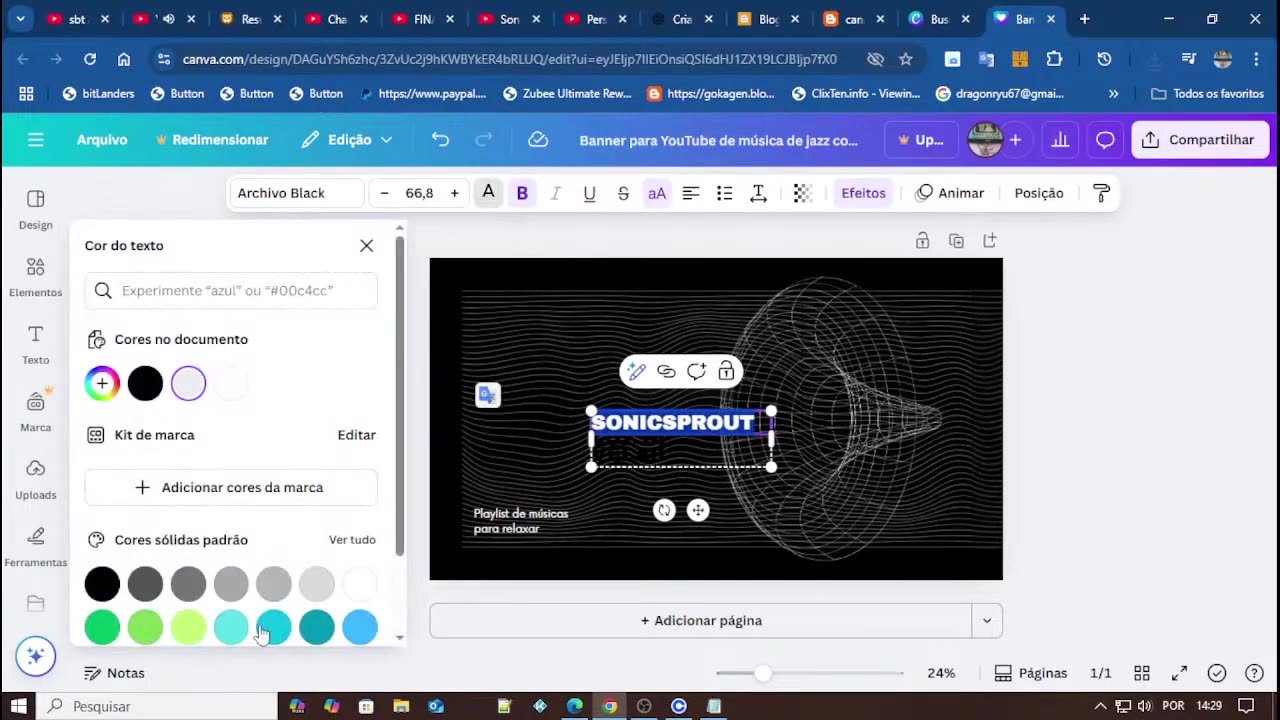Toggle underline formatting

[589, 193]
